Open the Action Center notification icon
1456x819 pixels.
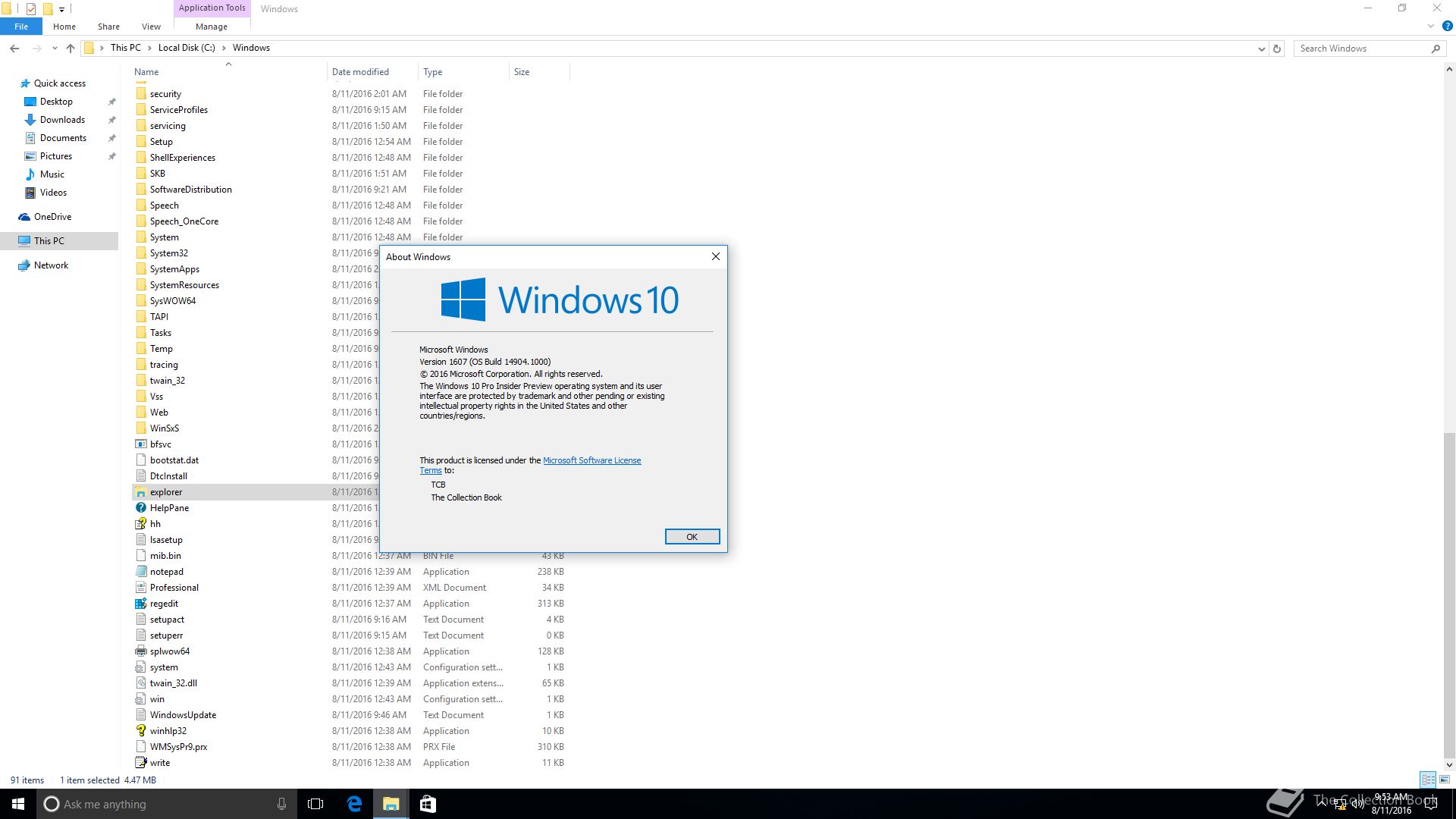click(1431, 804)
